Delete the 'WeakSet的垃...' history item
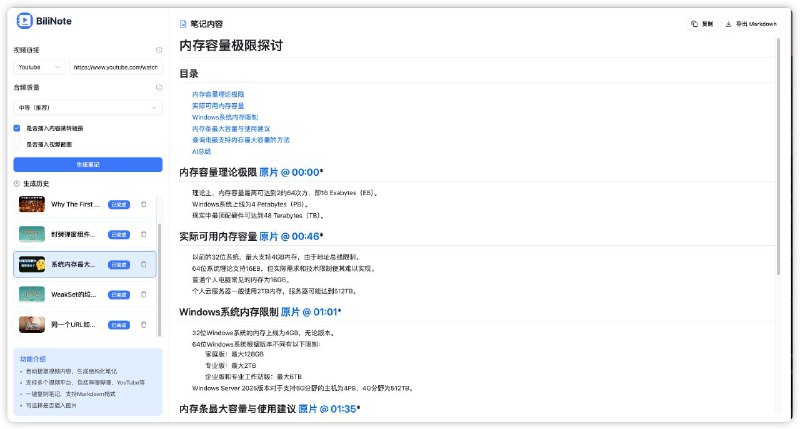The image size is (800, 429). 143,295
